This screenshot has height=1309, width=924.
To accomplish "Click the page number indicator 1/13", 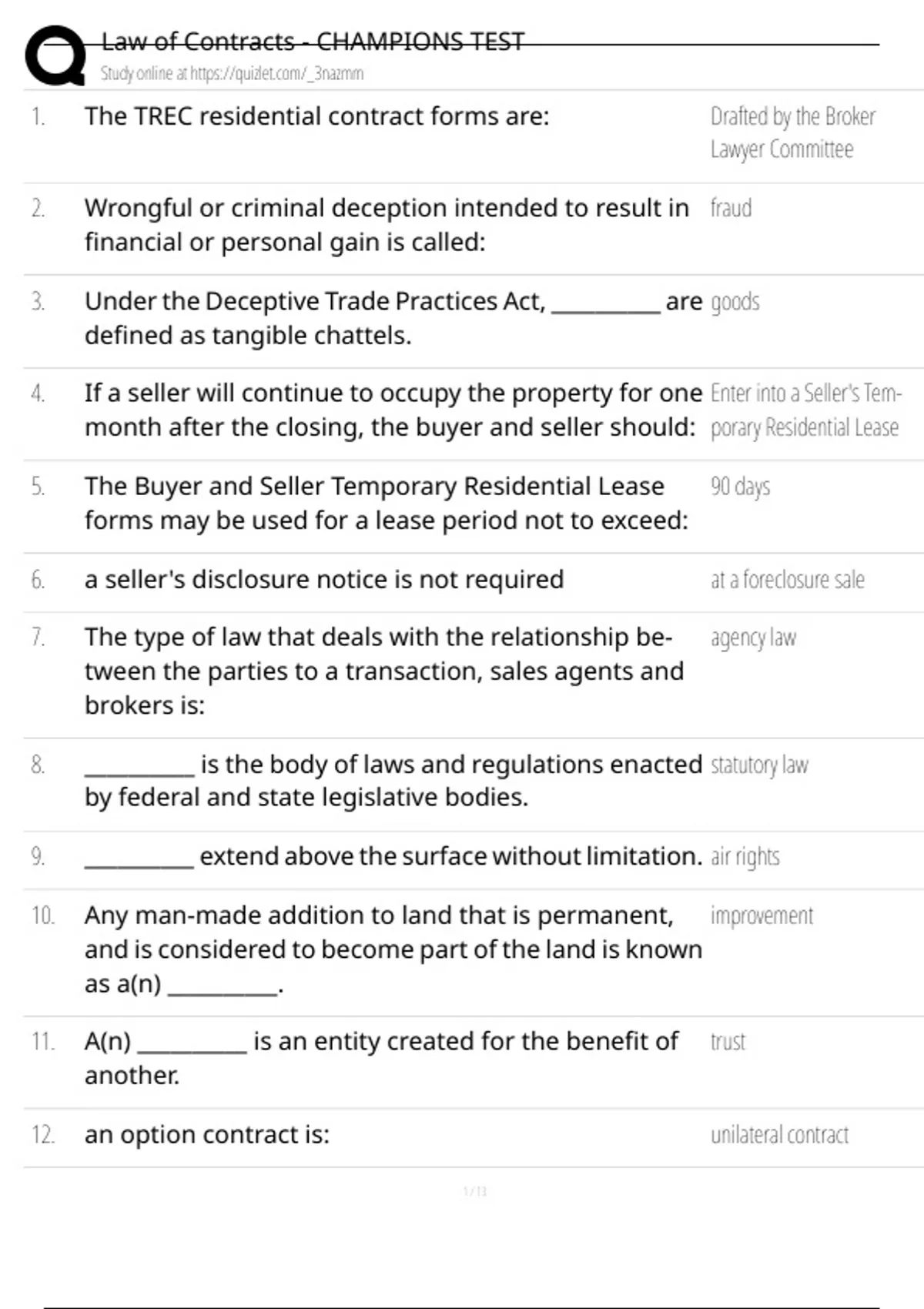I will tap(475, 1191).
